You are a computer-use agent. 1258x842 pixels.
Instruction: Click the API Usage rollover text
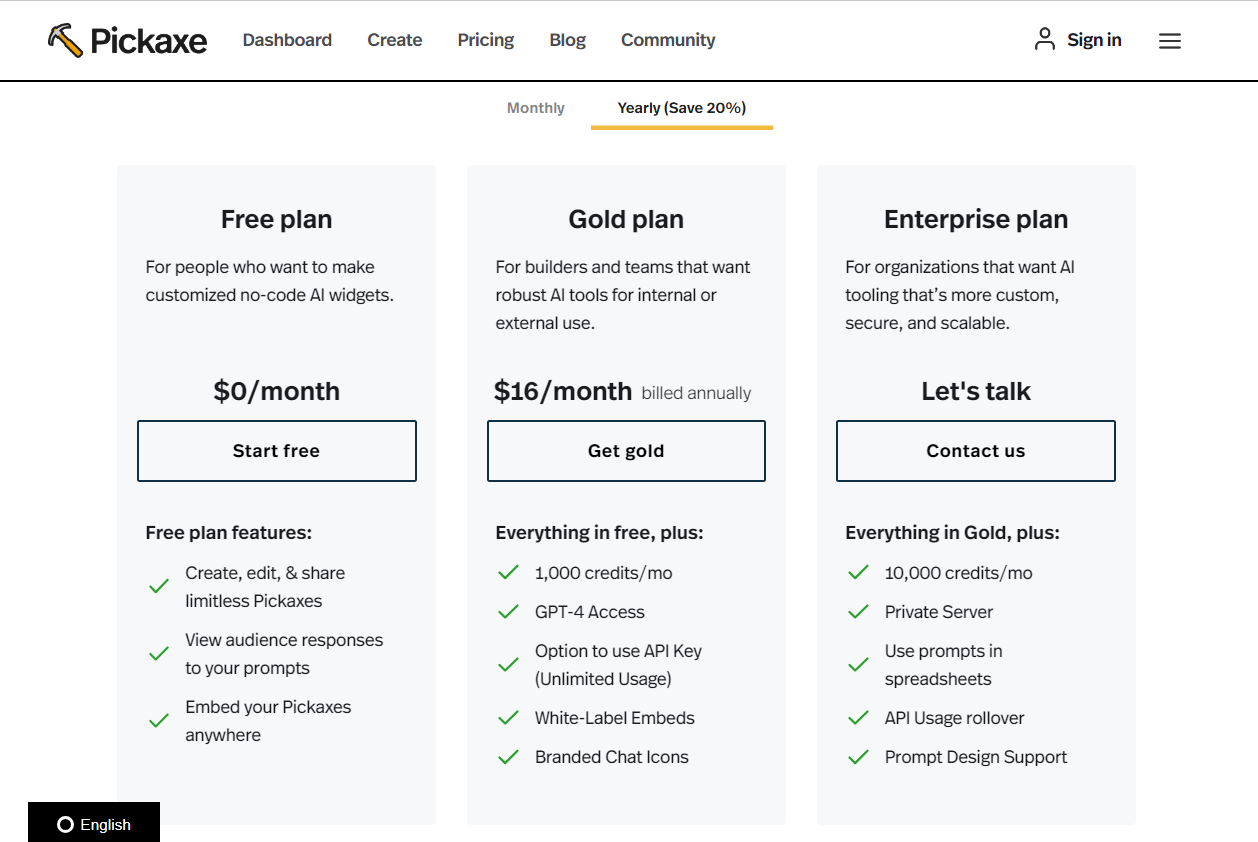pyautogui.click(x=955, y=718)
